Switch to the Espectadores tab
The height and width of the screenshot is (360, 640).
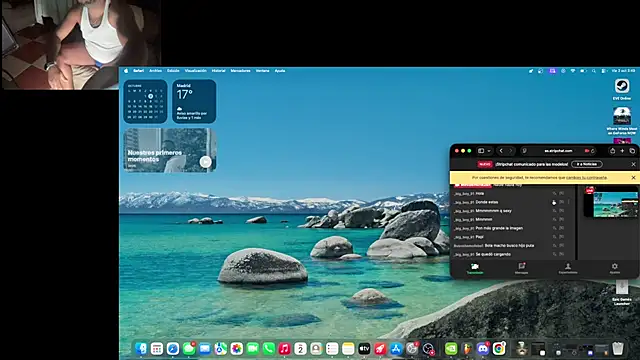pos(568,268)
